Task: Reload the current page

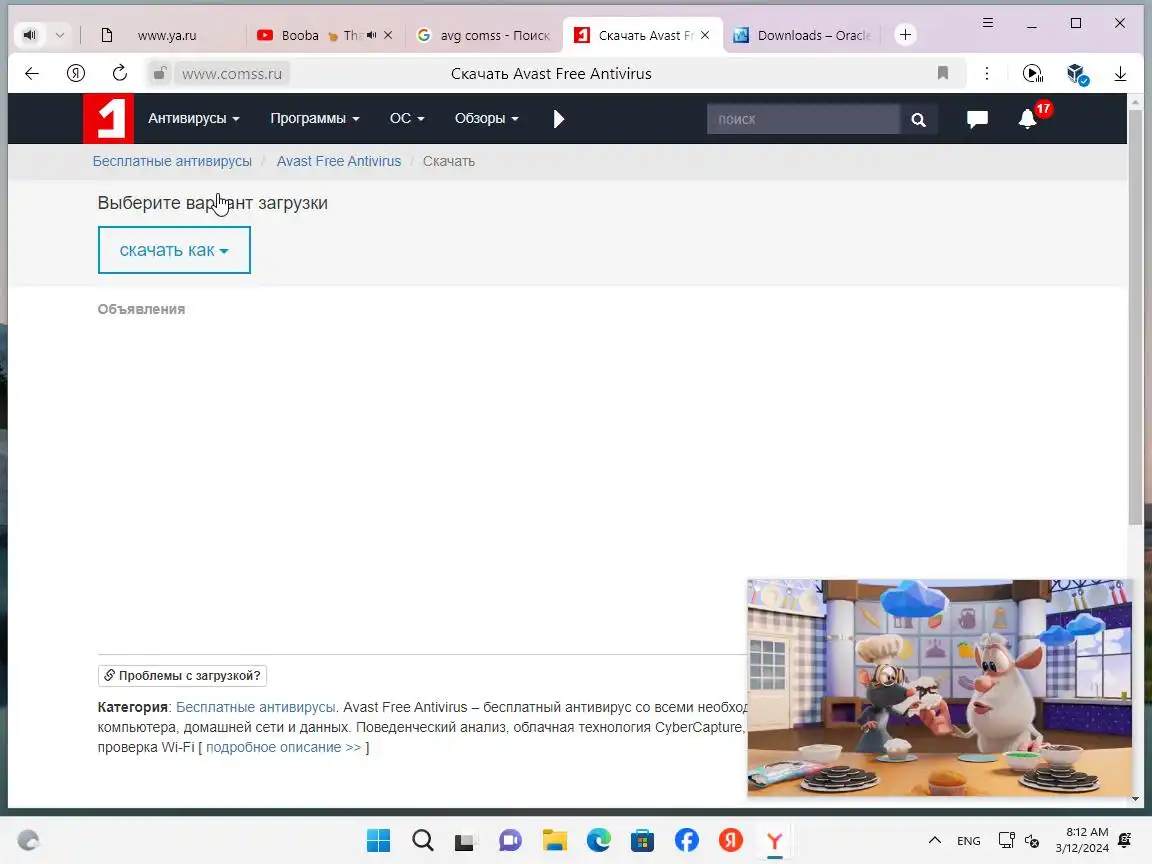Action: [120, 73]
